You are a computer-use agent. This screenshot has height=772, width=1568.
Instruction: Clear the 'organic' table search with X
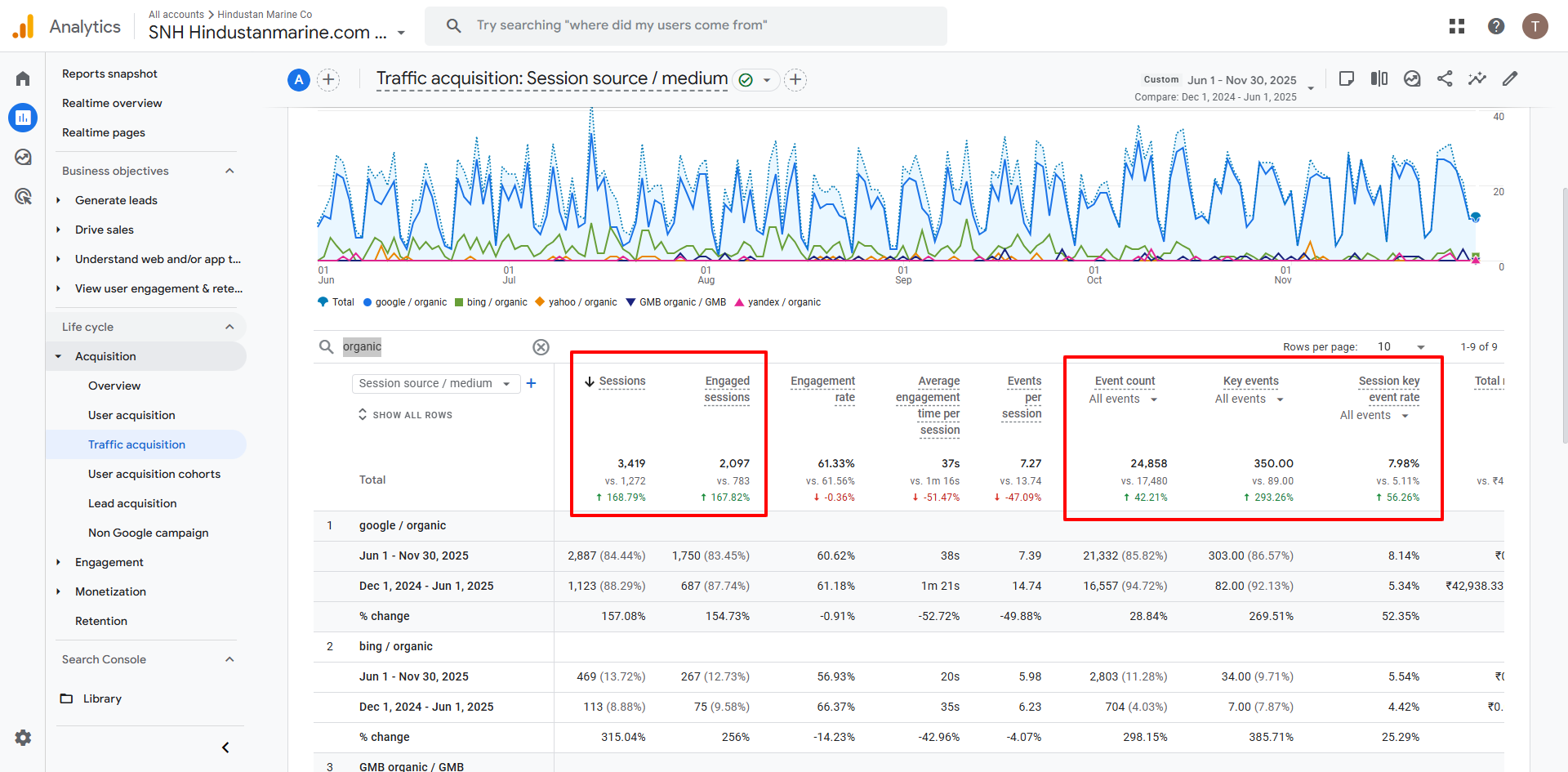pos(541,347)
